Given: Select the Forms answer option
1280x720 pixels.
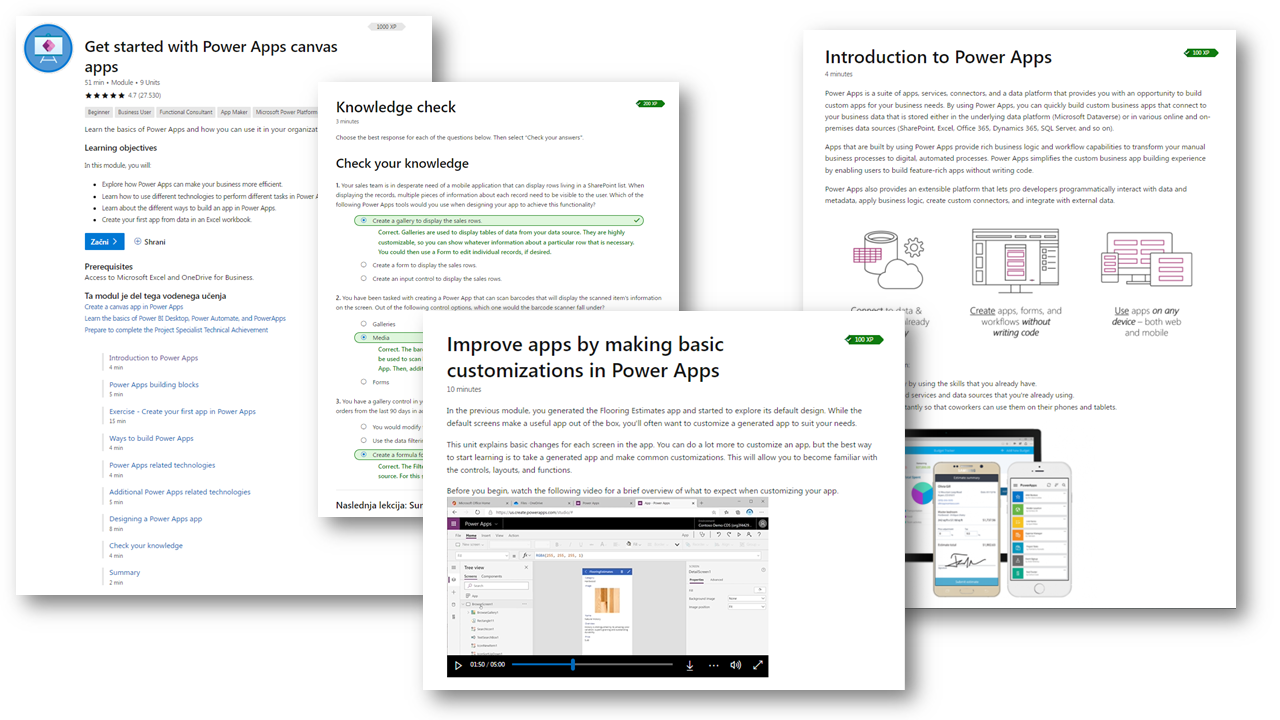Looking at the screenshot, I should click(x=375, y=382).
